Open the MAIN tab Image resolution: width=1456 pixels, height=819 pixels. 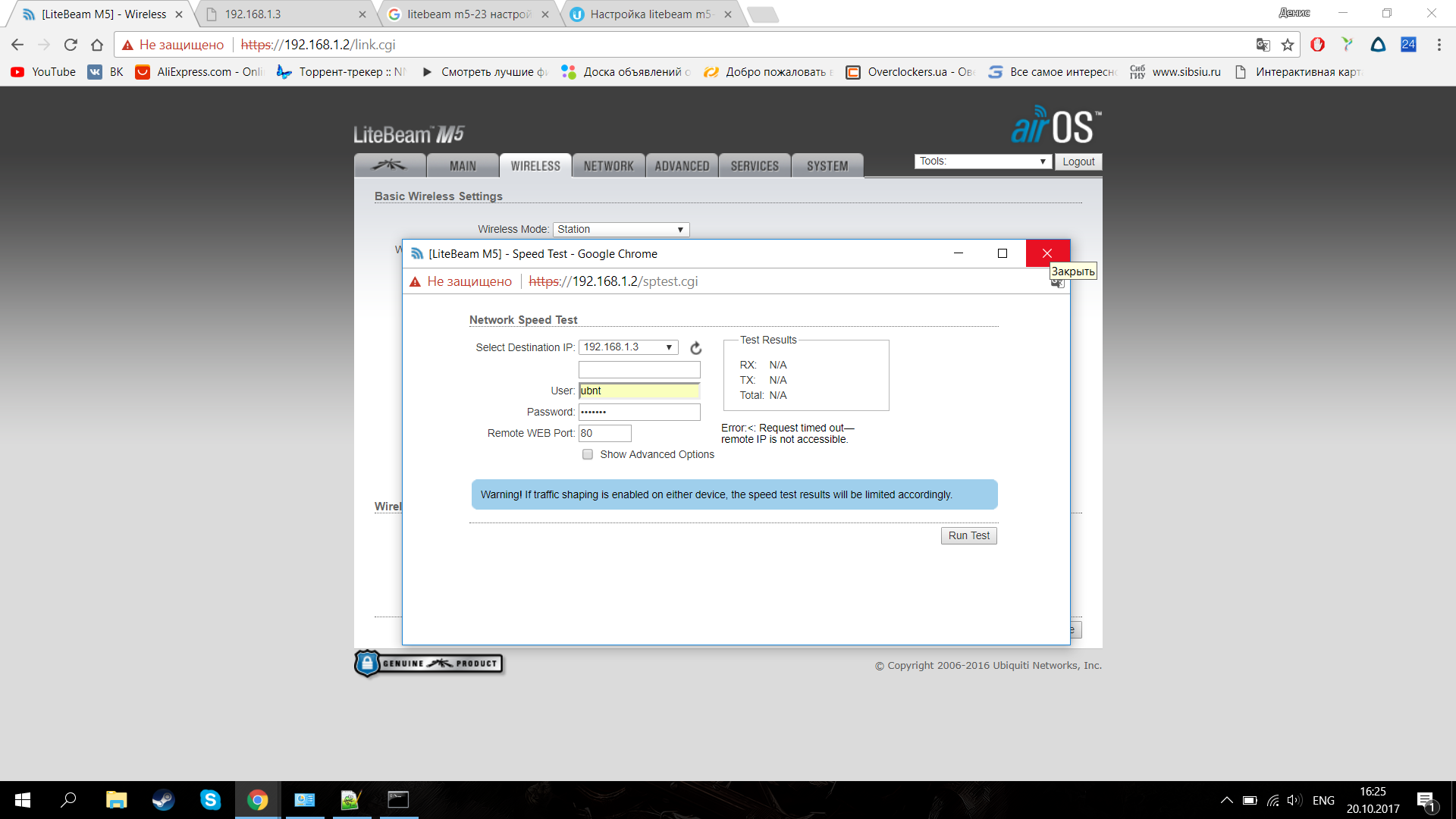463,165
